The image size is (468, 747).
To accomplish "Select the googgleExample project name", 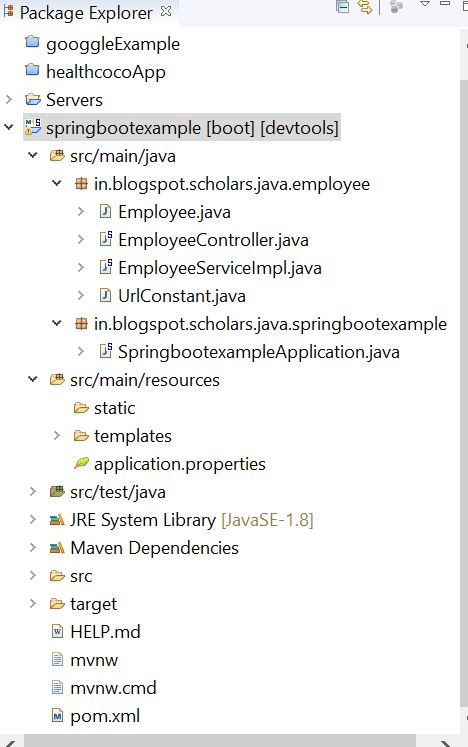I will [113, 44].
